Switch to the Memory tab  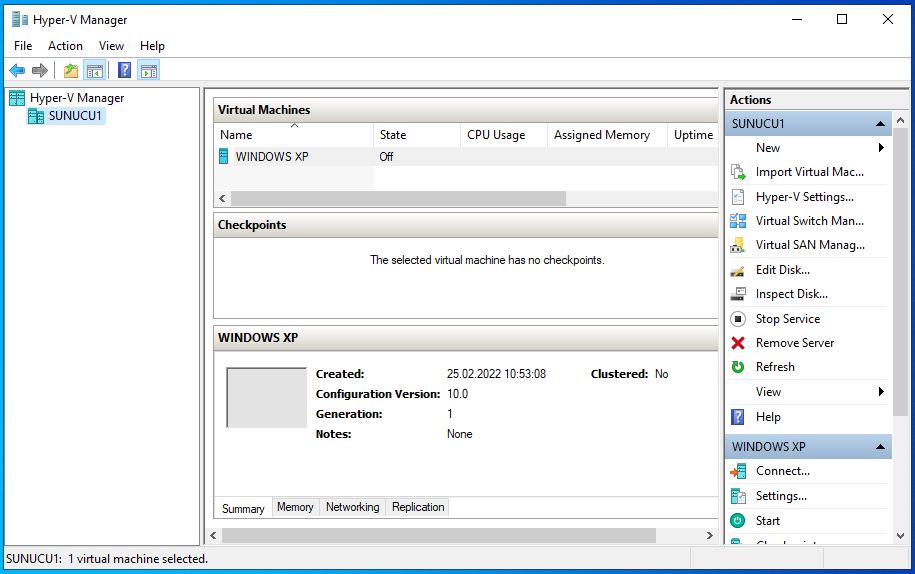(295, 507)
